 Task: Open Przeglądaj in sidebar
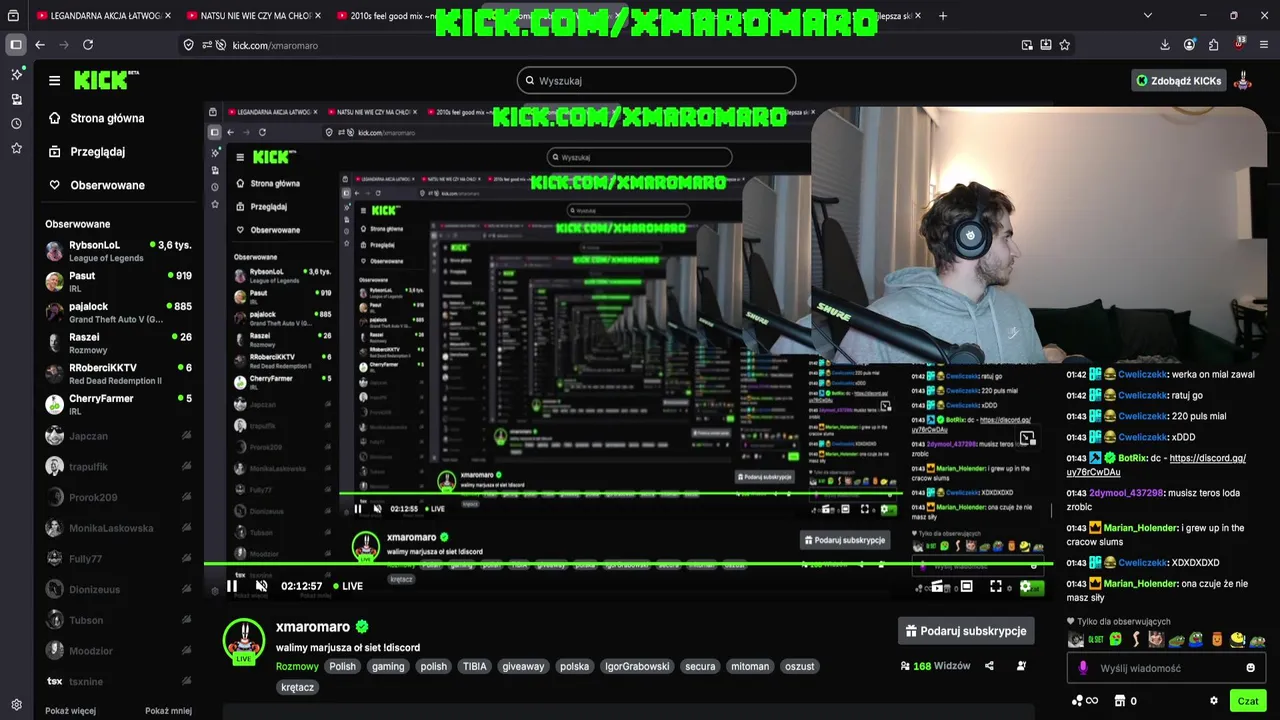click(x=87, y=152)
